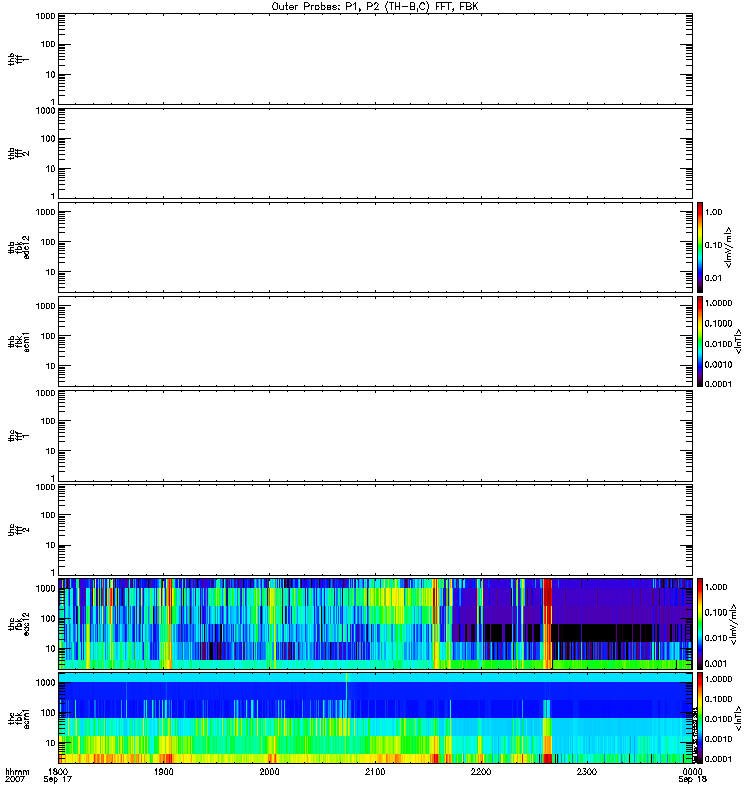Click the 'thc fbk edc12' y-axis label

tap(18, 623)
